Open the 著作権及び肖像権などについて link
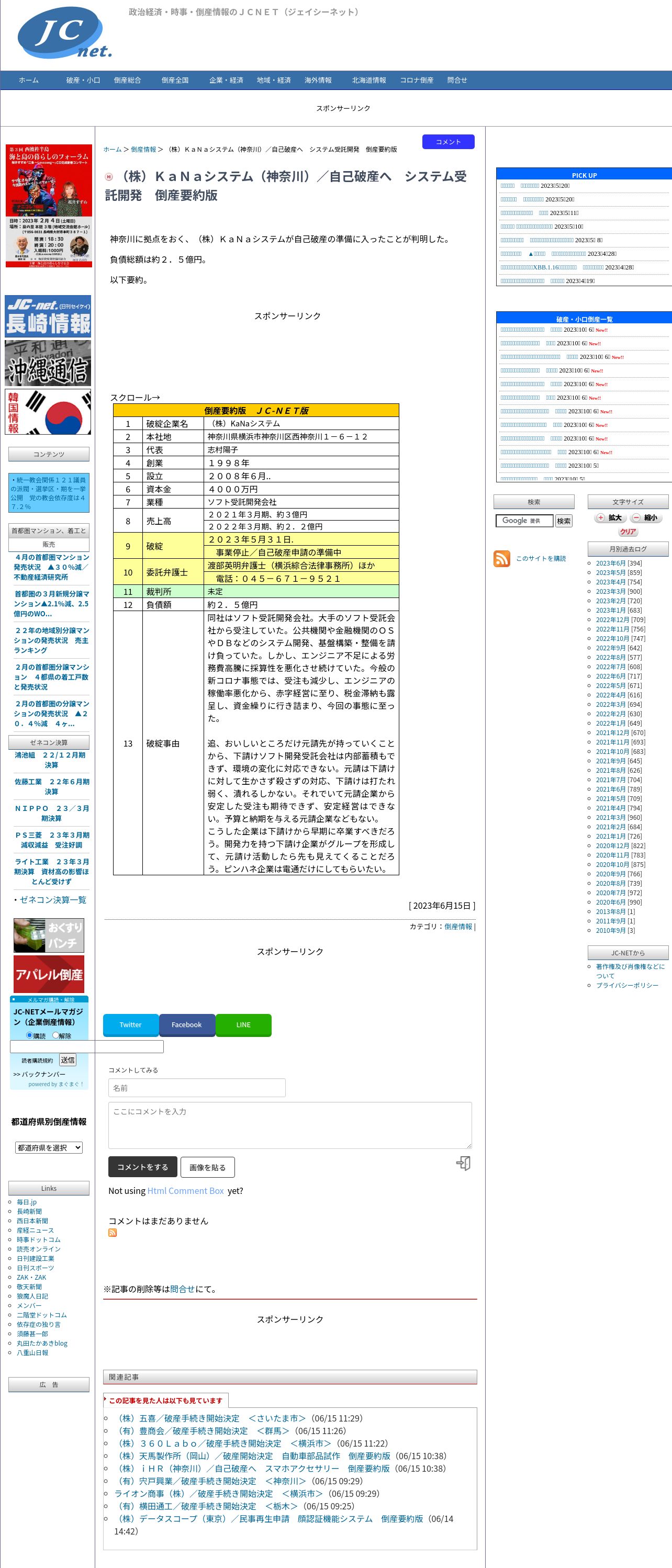Screen dimensions: 672x1568 tap(630, 971)
